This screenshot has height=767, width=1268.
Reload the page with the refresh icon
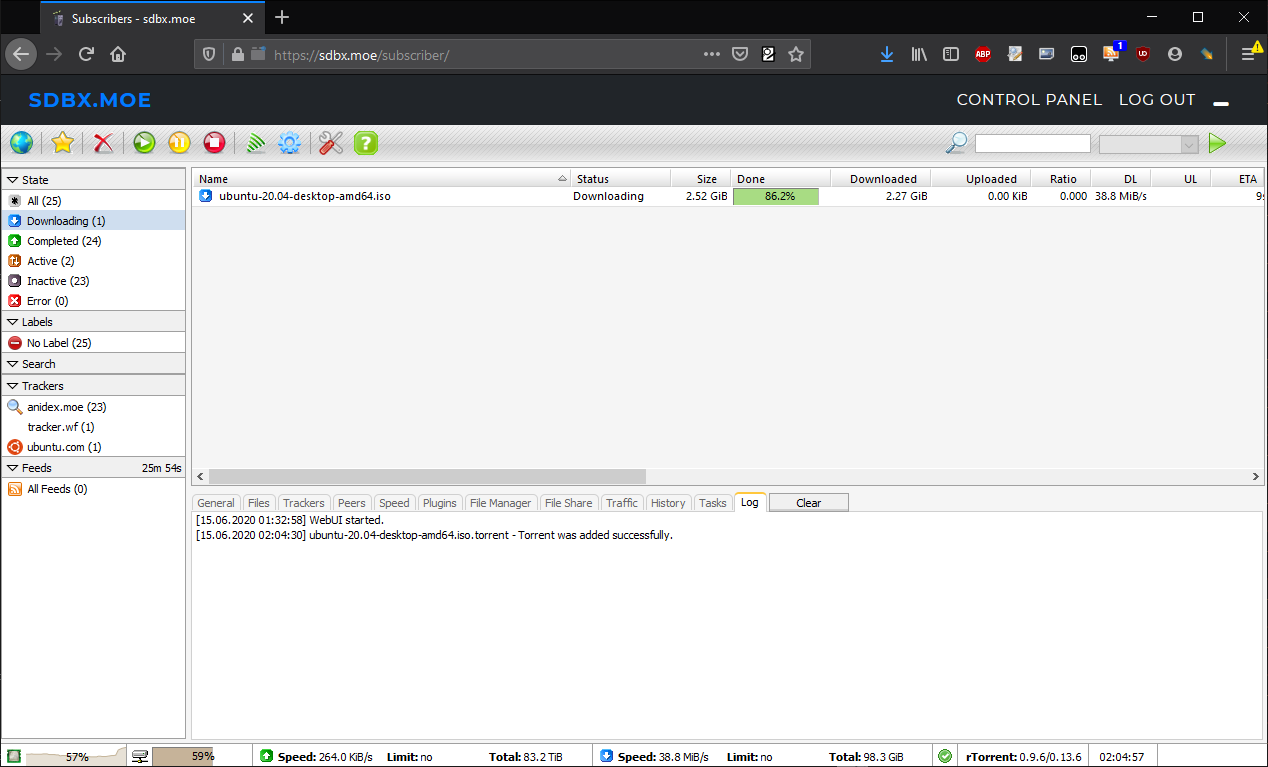pos(86,54)
